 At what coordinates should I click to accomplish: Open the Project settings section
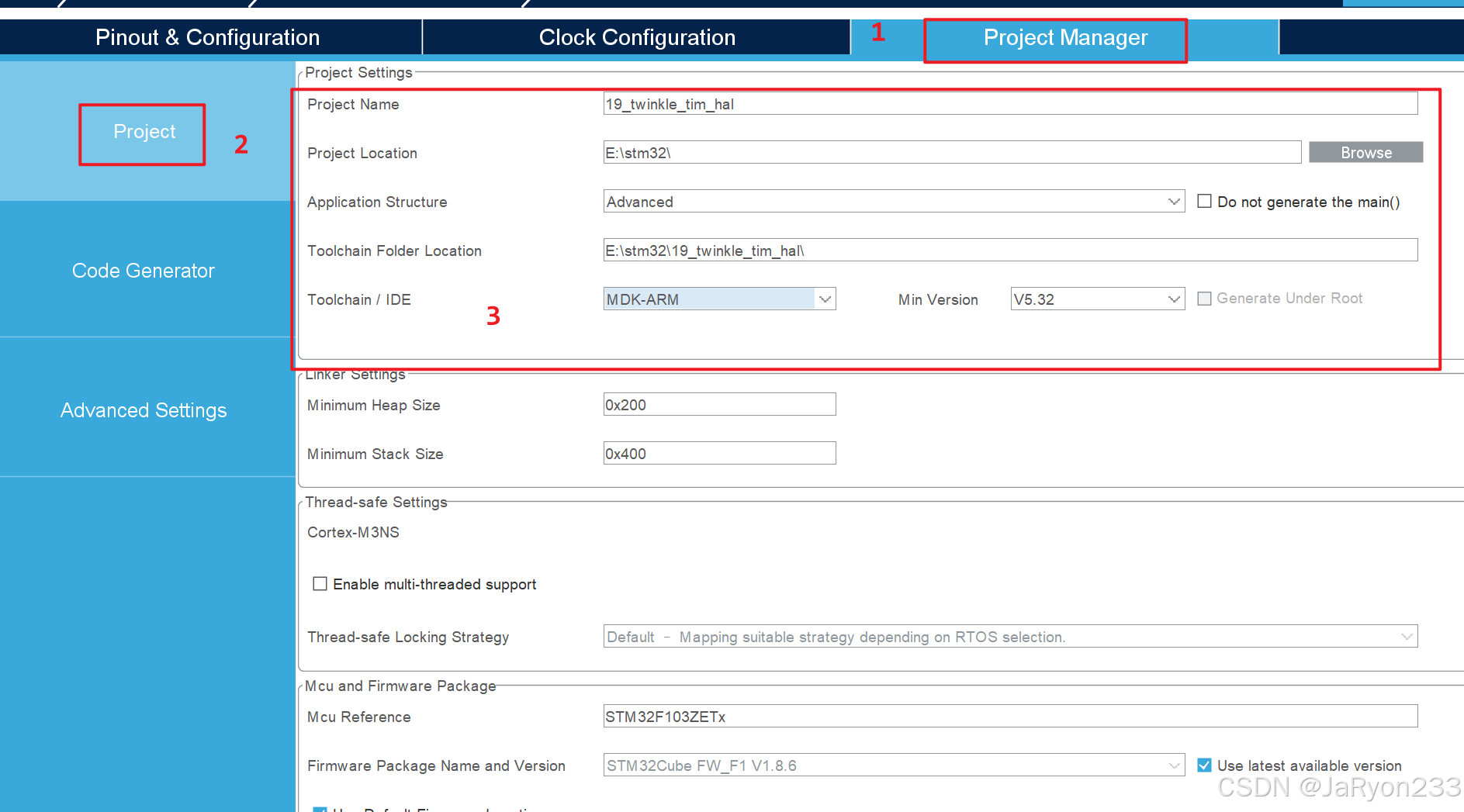point(144,132)
